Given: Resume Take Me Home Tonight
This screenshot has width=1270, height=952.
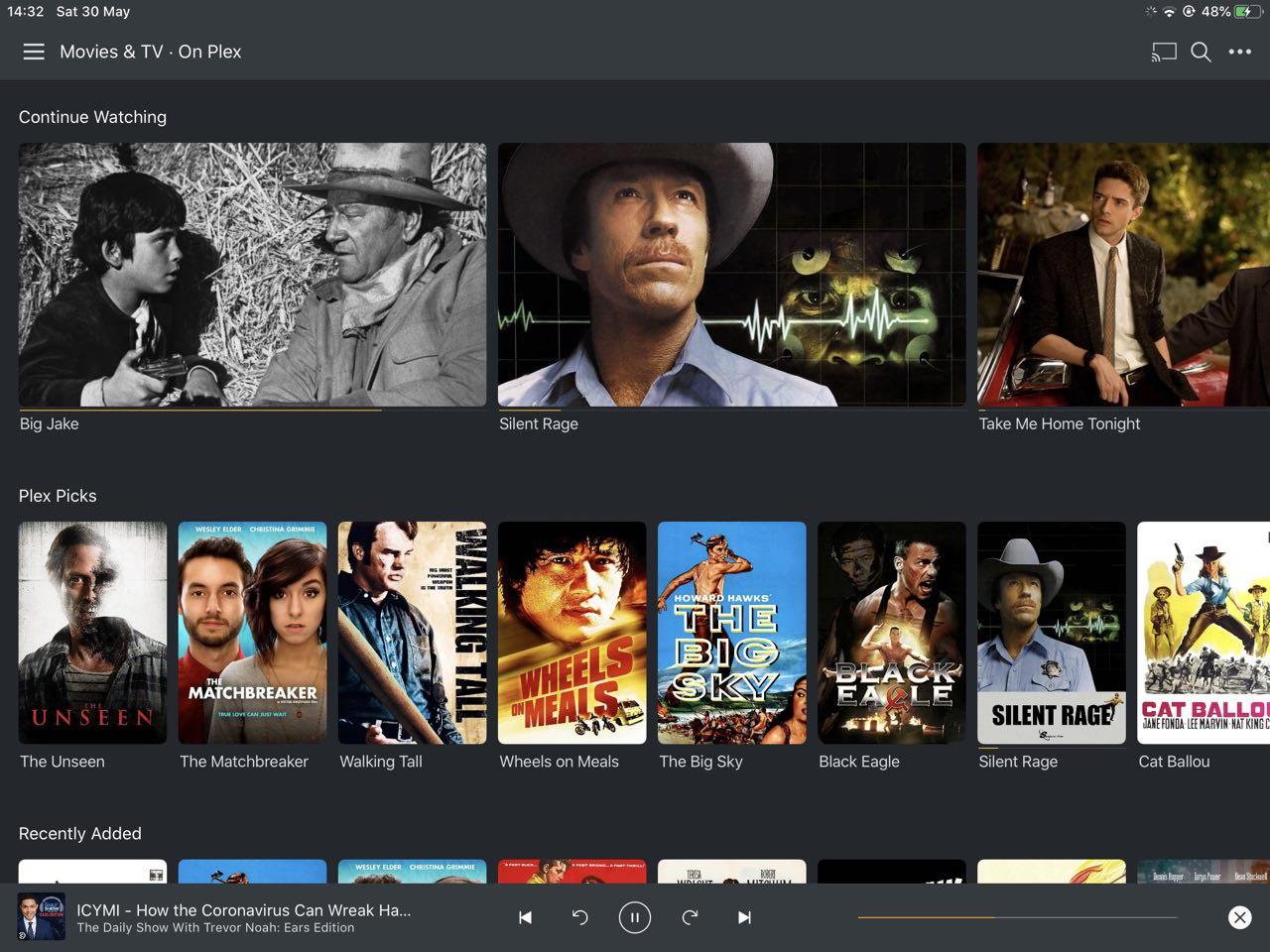Looking at the screenshot, I should (x=1123, y=275).
